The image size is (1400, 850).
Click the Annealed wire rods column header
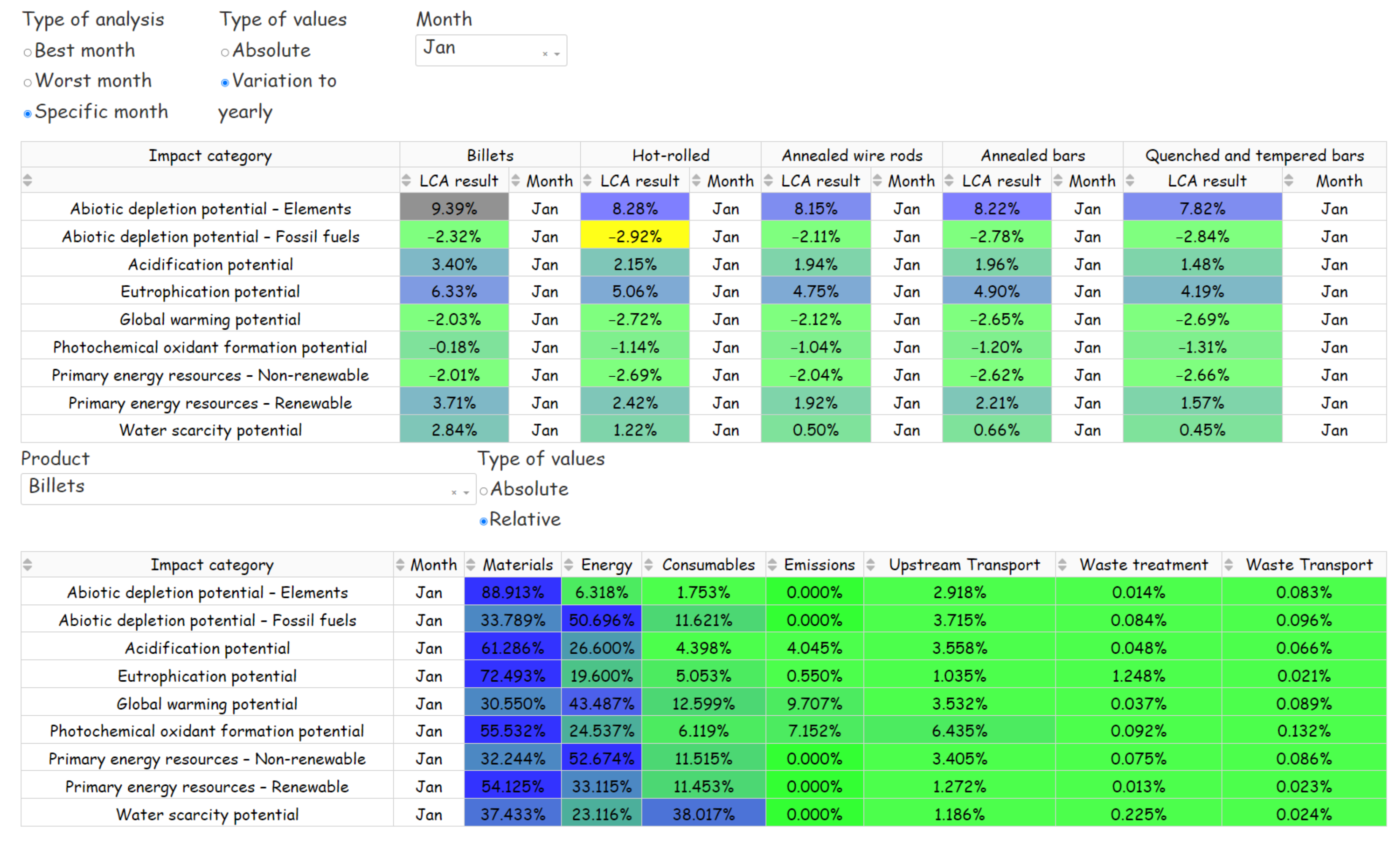[851, 155]
